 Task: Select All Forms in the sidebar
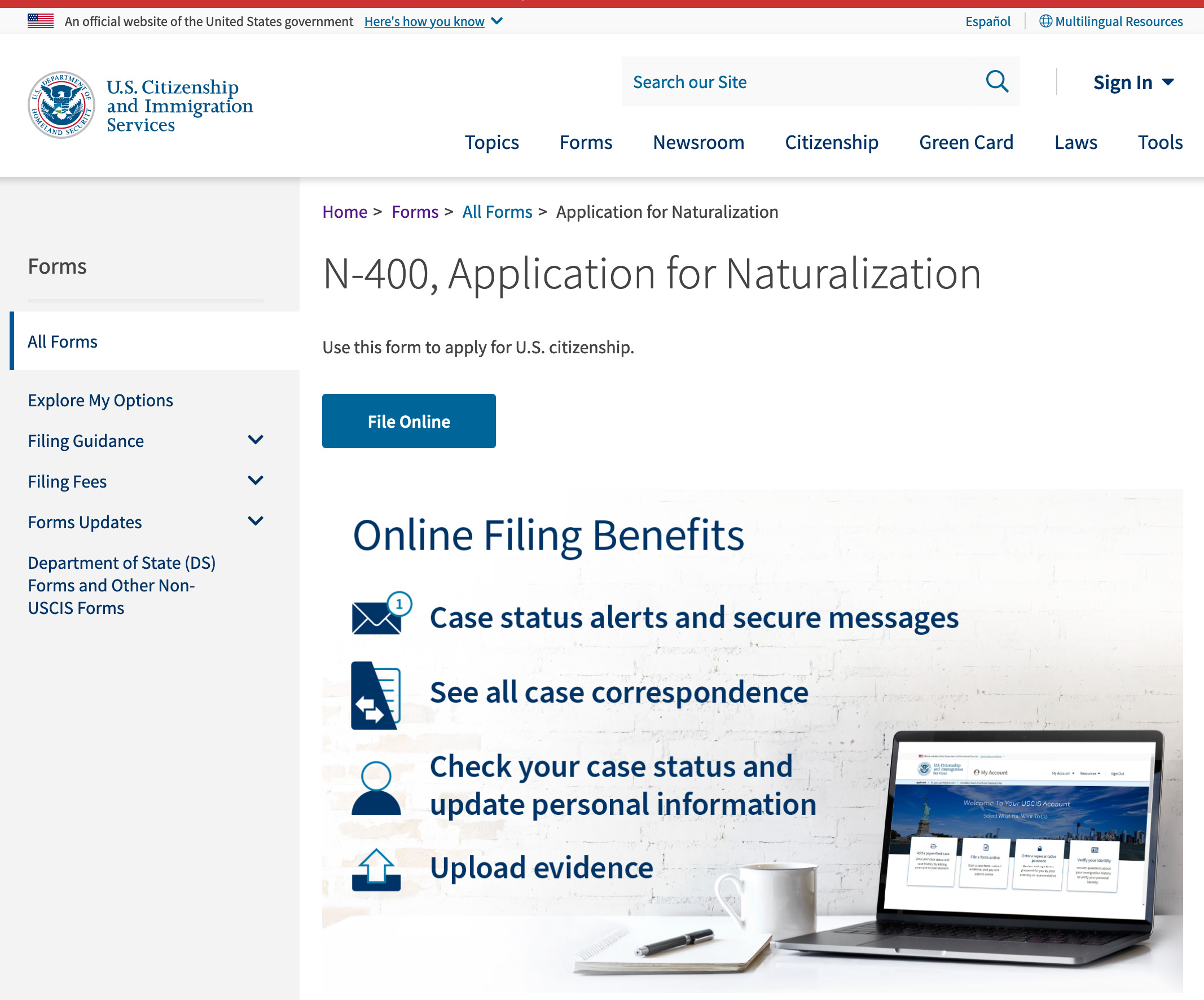(x=63, y=341)
